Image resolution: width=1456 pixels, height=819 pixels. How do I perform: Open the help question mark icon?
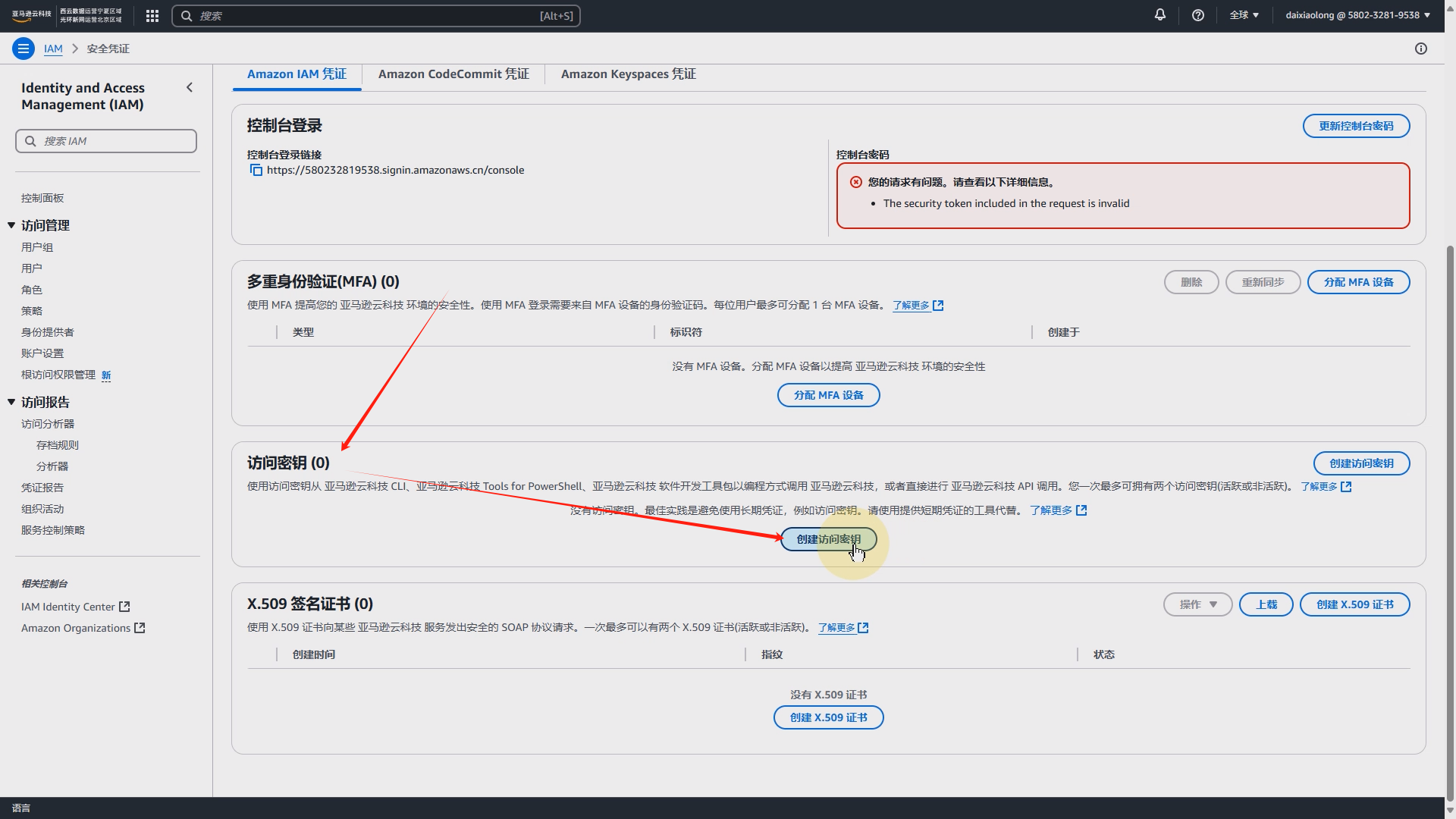(1197, 15)
